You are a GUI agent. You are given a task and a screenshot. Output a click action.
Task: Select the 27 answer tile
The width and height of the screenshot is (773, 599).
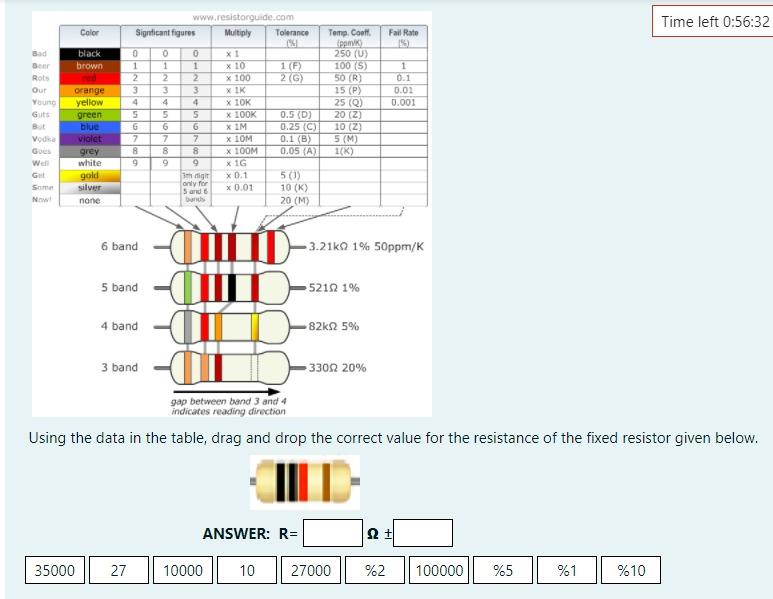(x=119, y=570)
